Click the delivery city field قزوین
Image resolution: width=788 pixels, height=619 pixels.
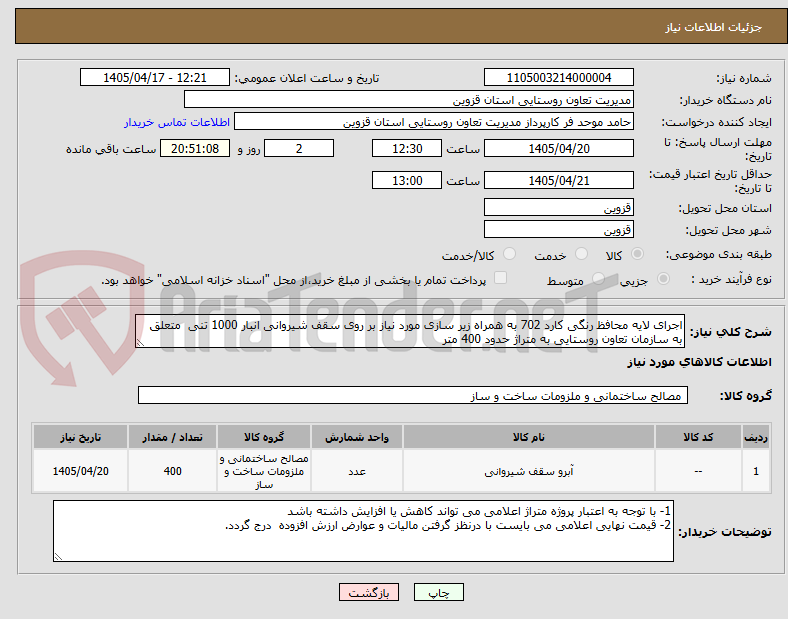point(558,229)
